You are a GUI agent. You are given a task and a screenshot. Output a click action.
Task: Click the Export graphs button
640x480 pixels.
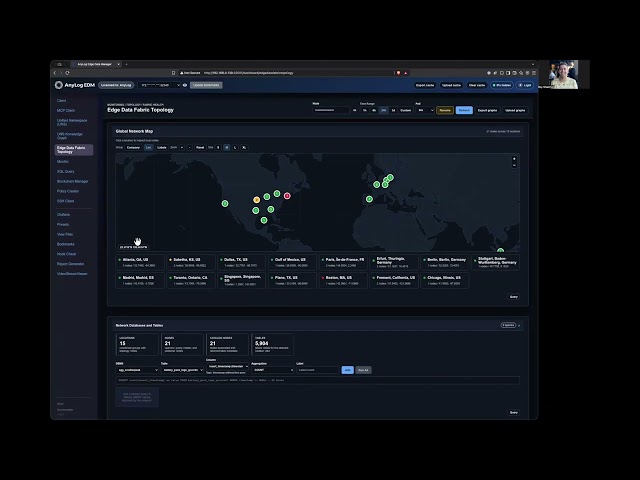tap(487, 110)
